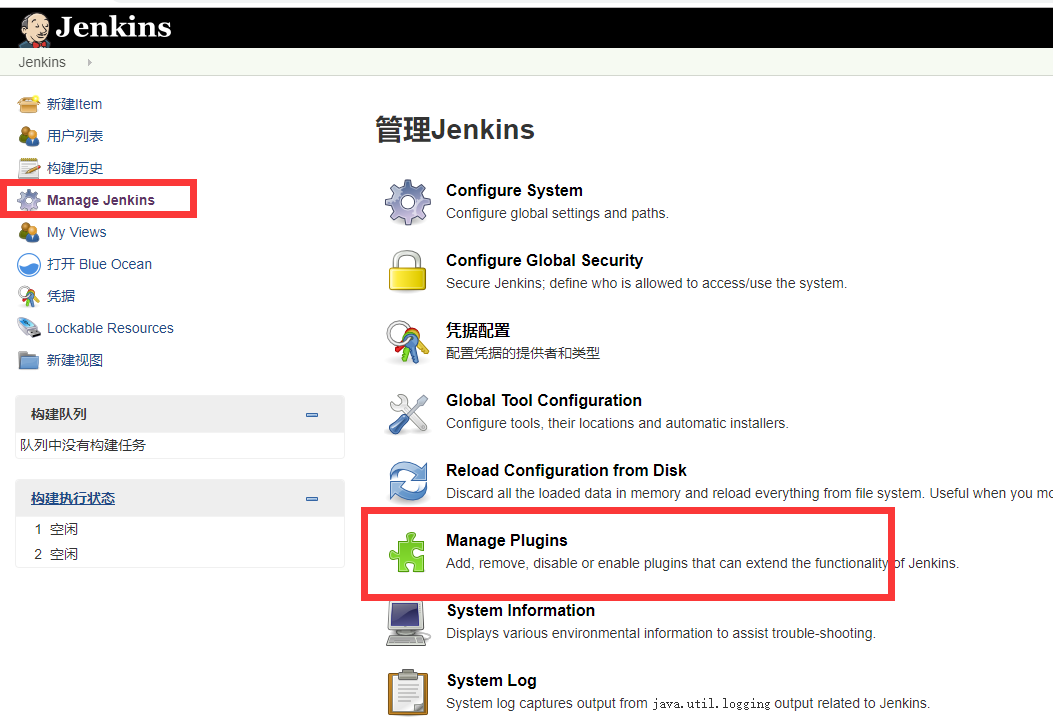Viewport: 1053px width, 718px height.
Task: Click the 队列中没有构建任务 text
Action: tap(83, 445)
